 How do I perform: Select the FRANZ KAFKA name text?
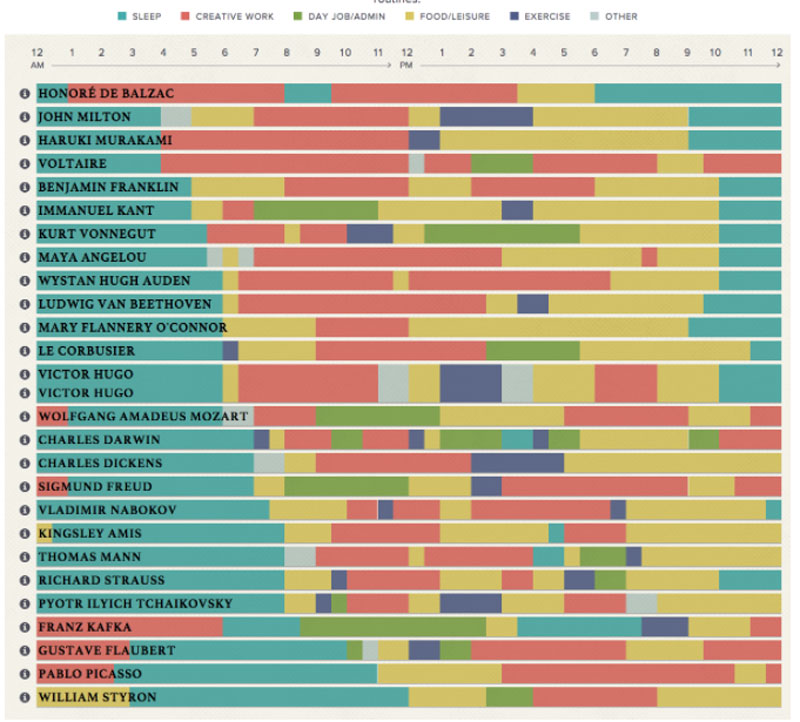click(85, 628)
